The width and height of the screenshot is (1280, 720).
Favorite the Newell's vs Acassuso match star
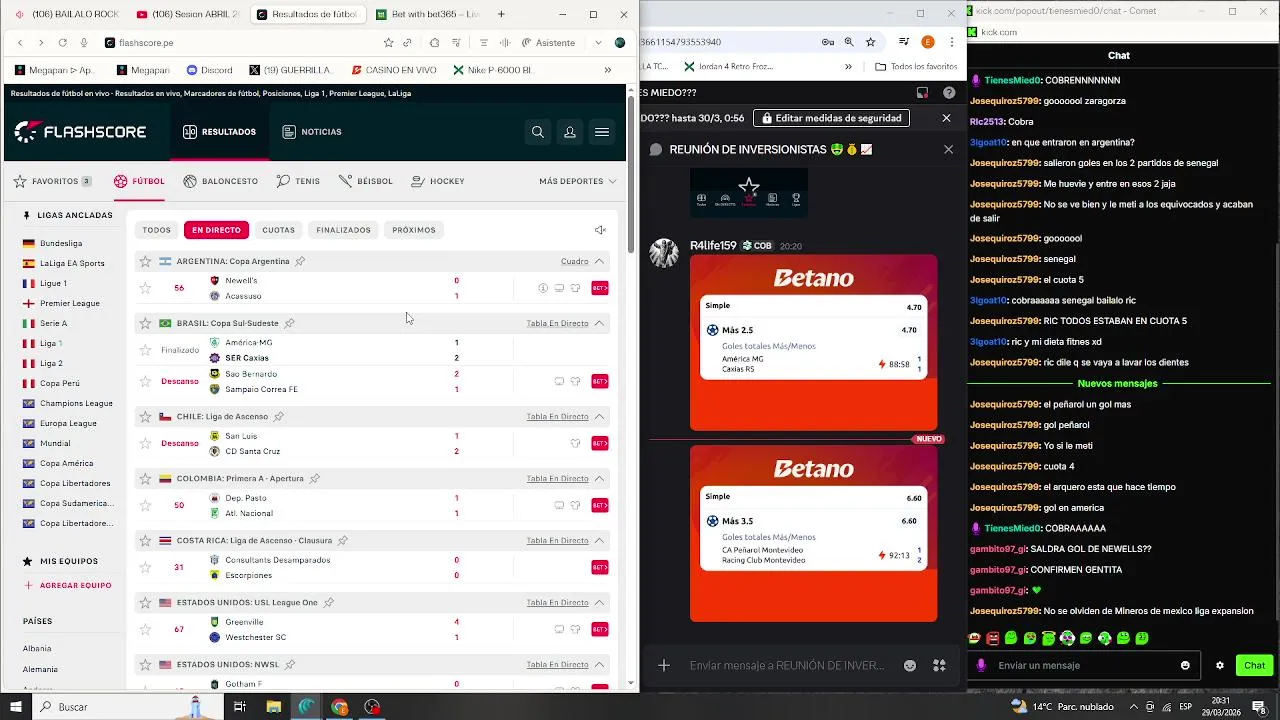tap(145, 288)
